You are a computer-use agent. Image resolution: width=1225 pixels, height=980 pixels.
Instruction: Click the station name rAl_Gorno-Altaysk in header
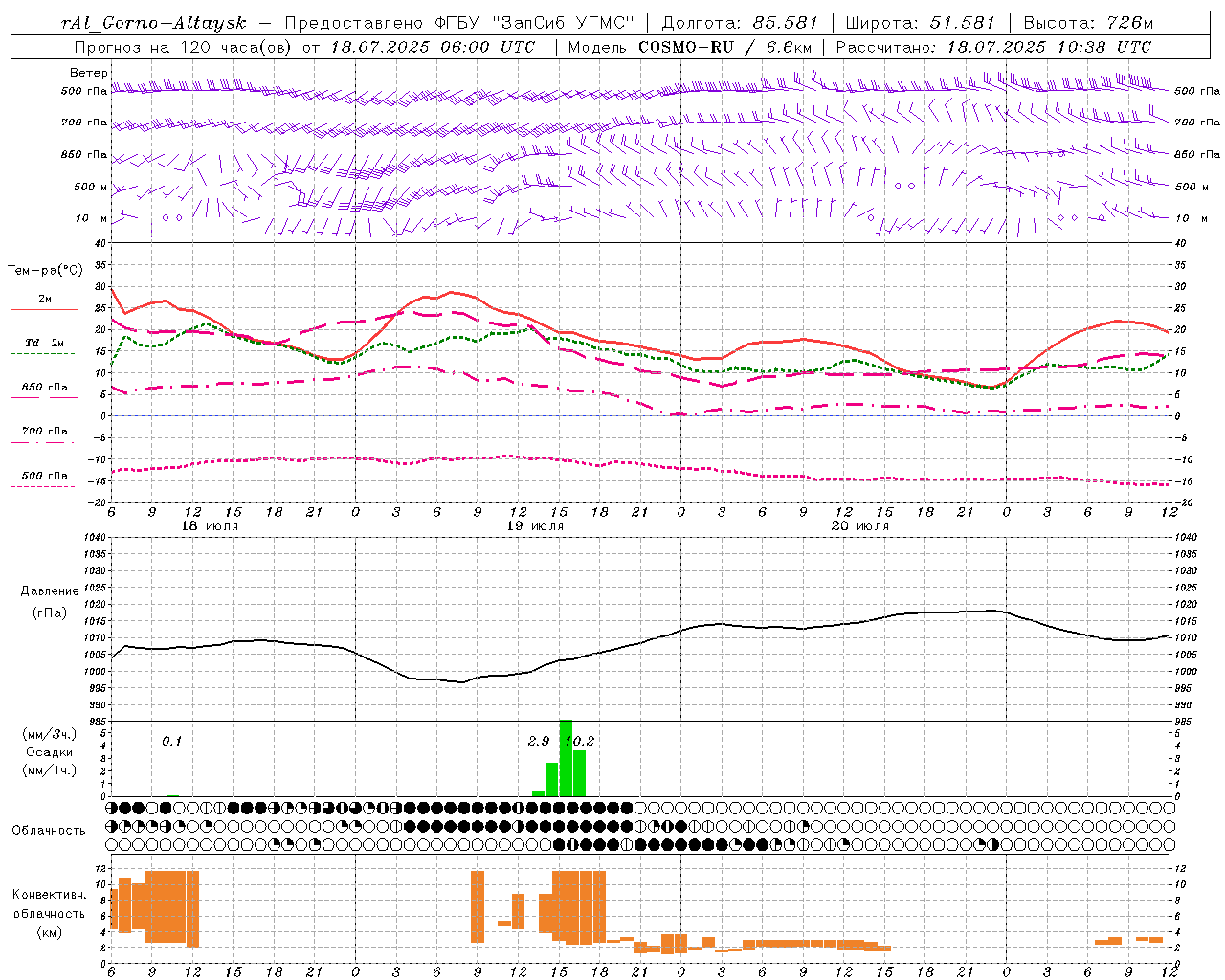click(x=153, y=23)
